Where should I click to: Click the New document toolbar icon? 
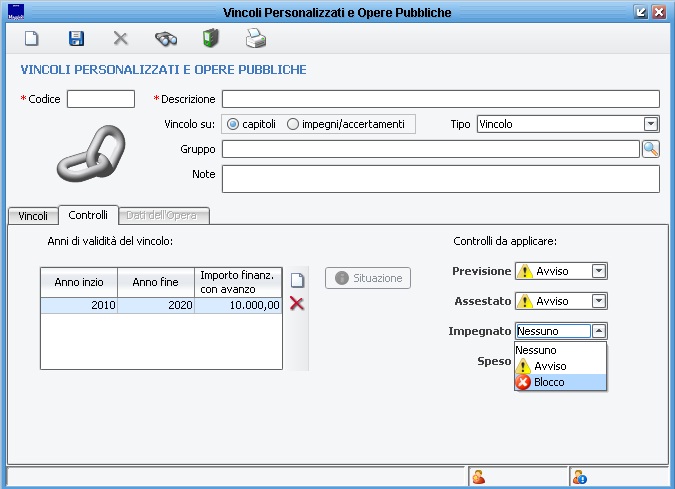32,39
